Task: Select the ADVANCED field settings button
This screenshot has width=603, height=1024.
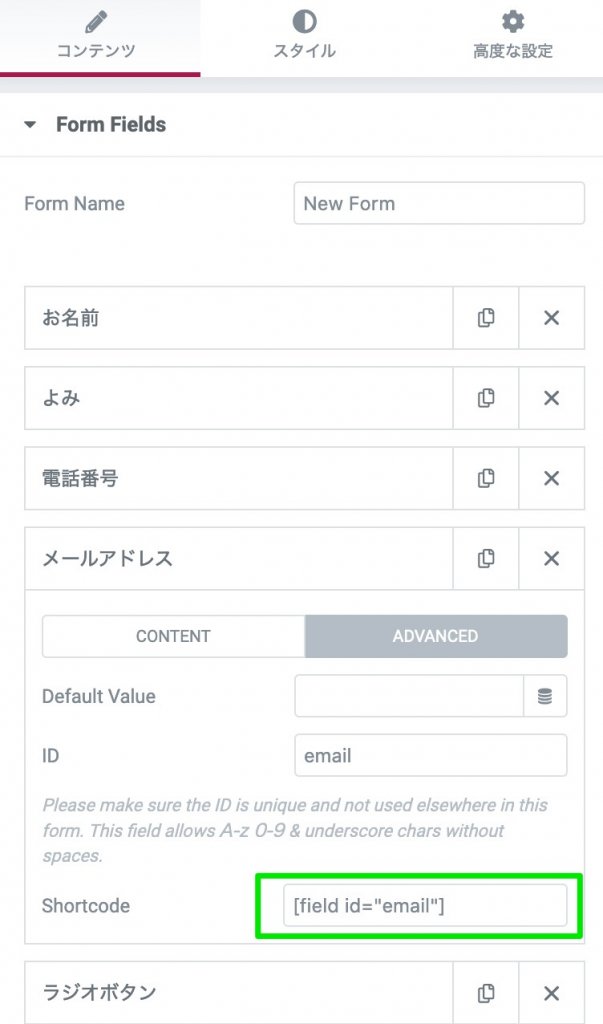Action: tap(435, 636)
